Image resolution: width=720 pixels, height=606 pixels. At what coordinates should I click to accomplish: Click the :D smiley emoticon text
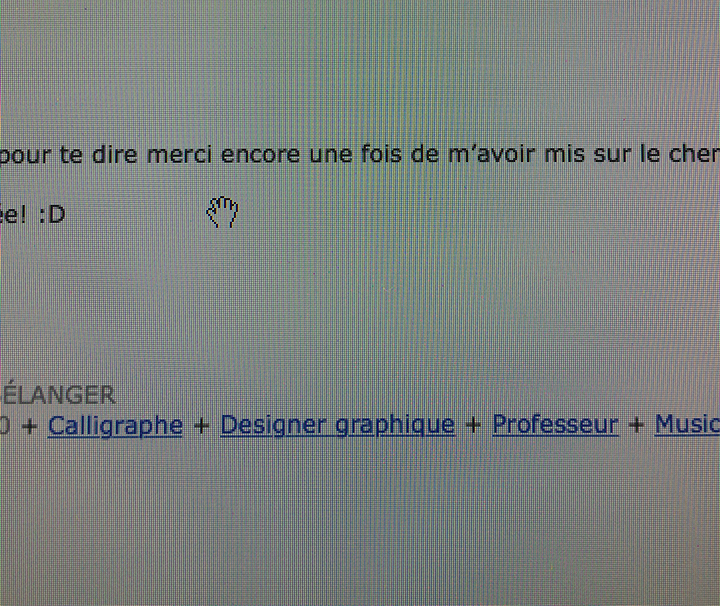tap(52, 214)
